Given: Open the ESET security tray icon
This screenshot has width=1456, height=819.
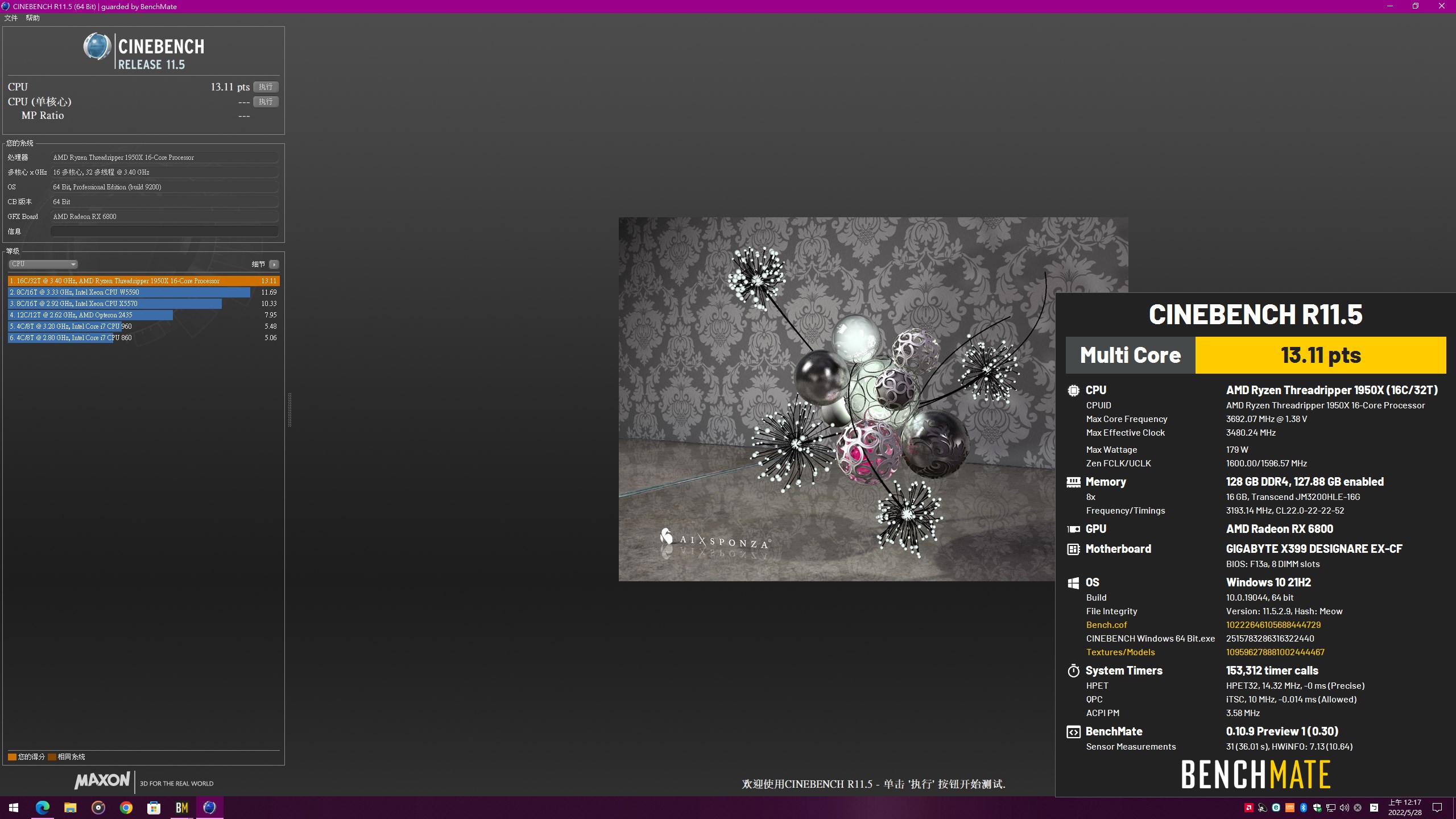Looking at the screenshot, I should [x=1276, y=808].
